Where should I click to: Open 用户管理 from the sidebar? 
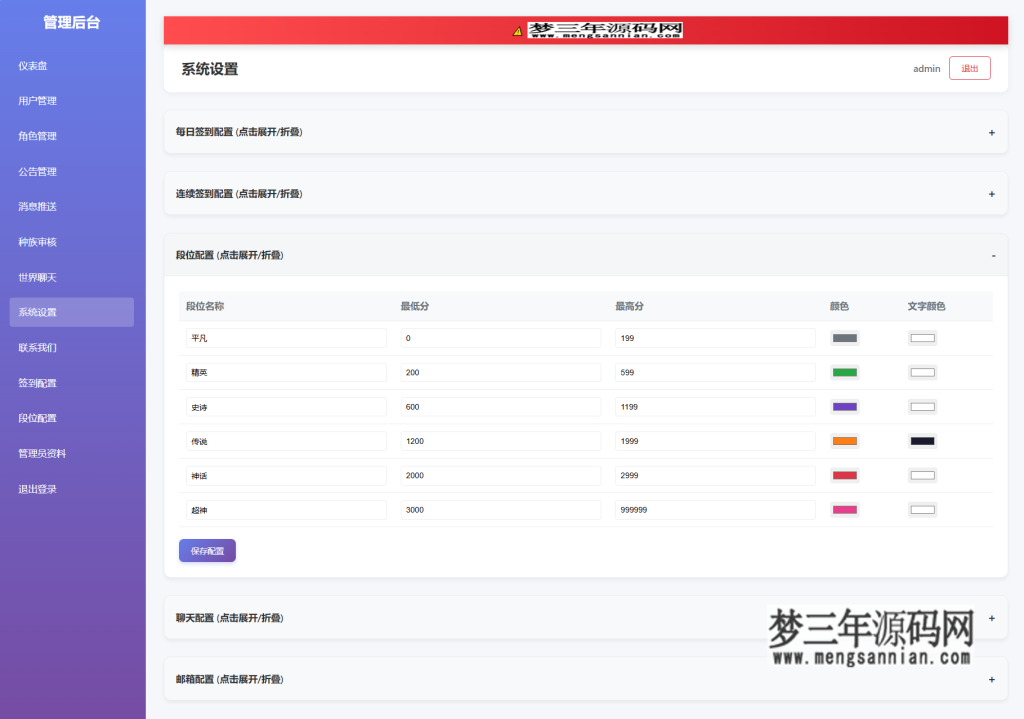40,100
